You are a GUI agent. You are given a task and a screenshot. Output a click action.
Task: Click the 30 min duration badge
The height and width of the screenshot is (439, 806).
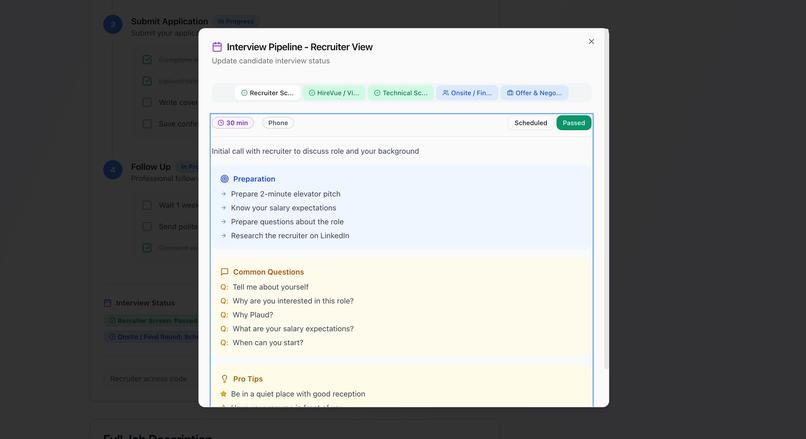[233, 123]
